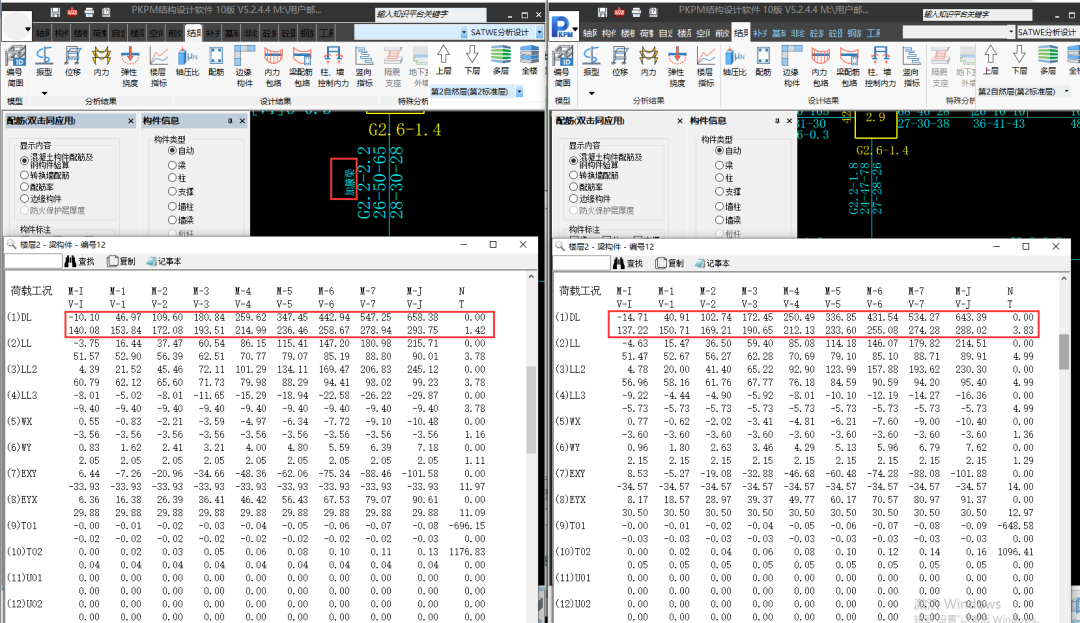Open 记事本 in left results window
This screenshot has height=623, width=1080.
coord(164,262)
